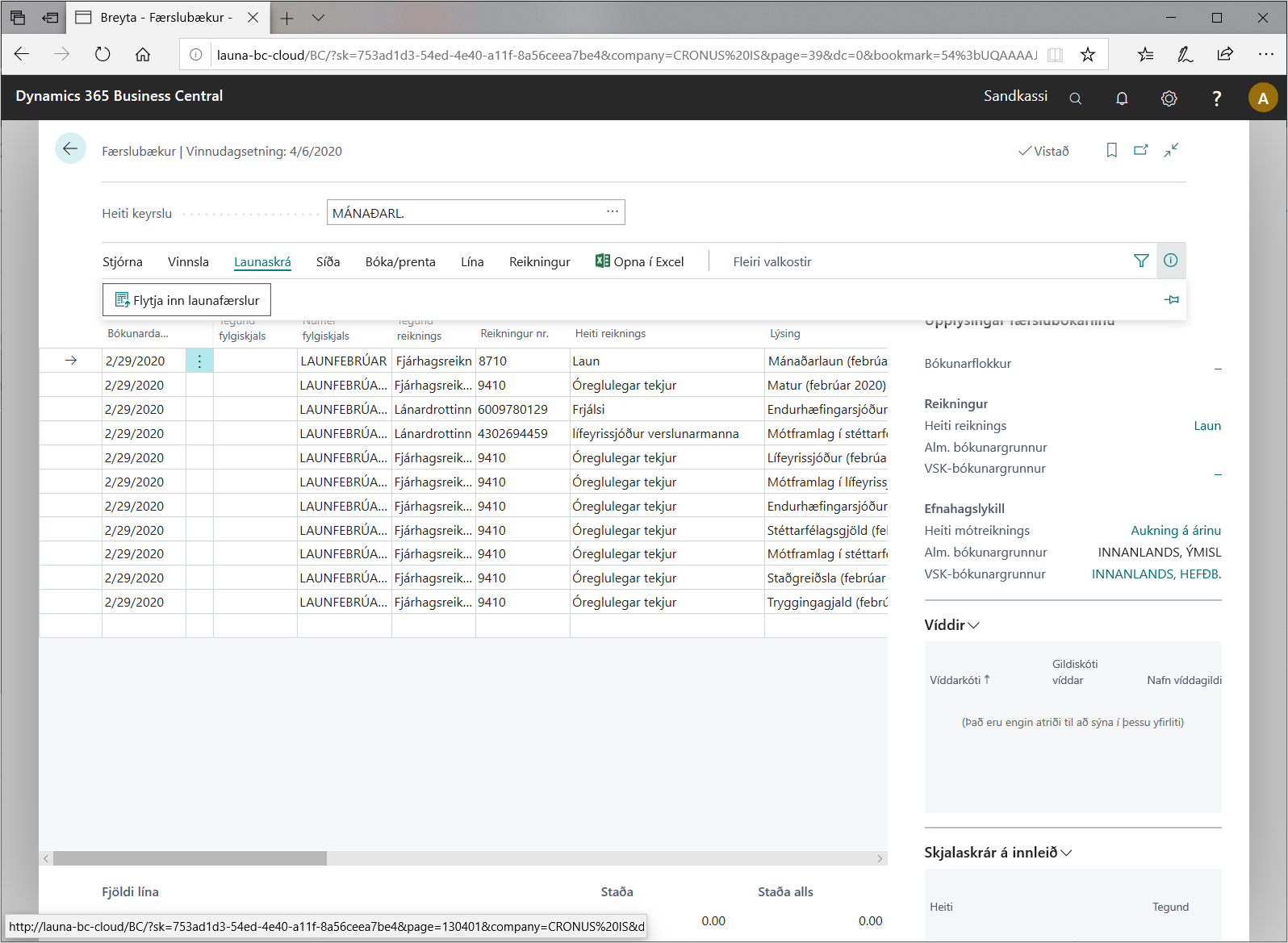The height and width of the screenshot is (943, 1288).
Task: Click Flytja inn launafærslur button
Action: pos(187,300)
